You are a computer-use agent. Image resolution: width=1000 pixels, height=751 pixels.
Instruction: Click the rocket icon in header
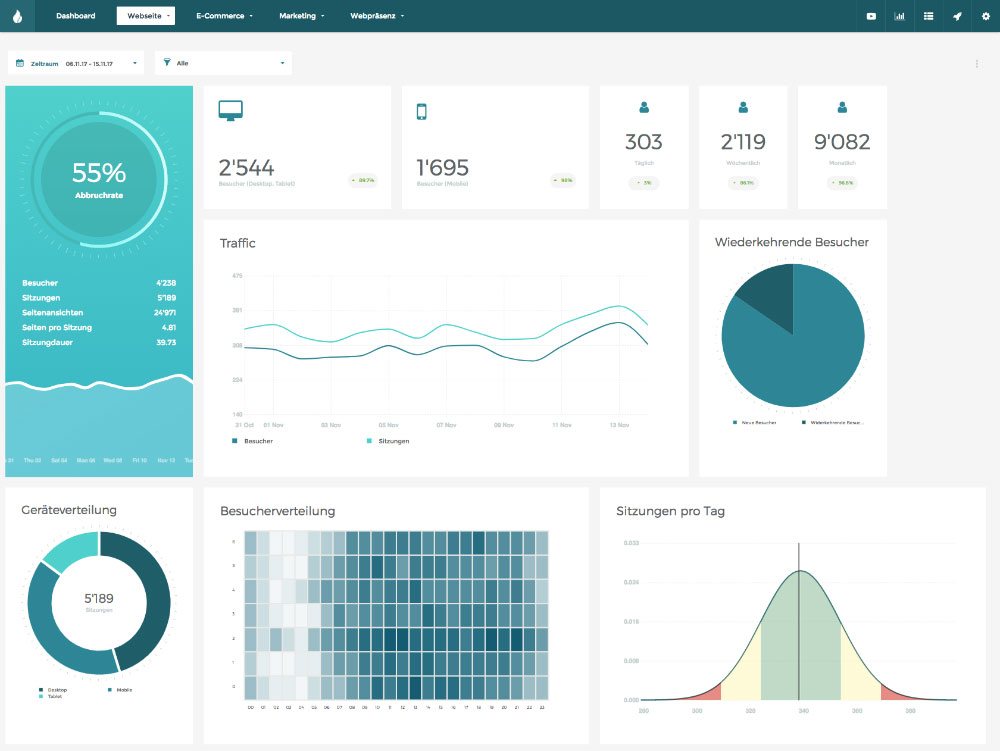957,16
